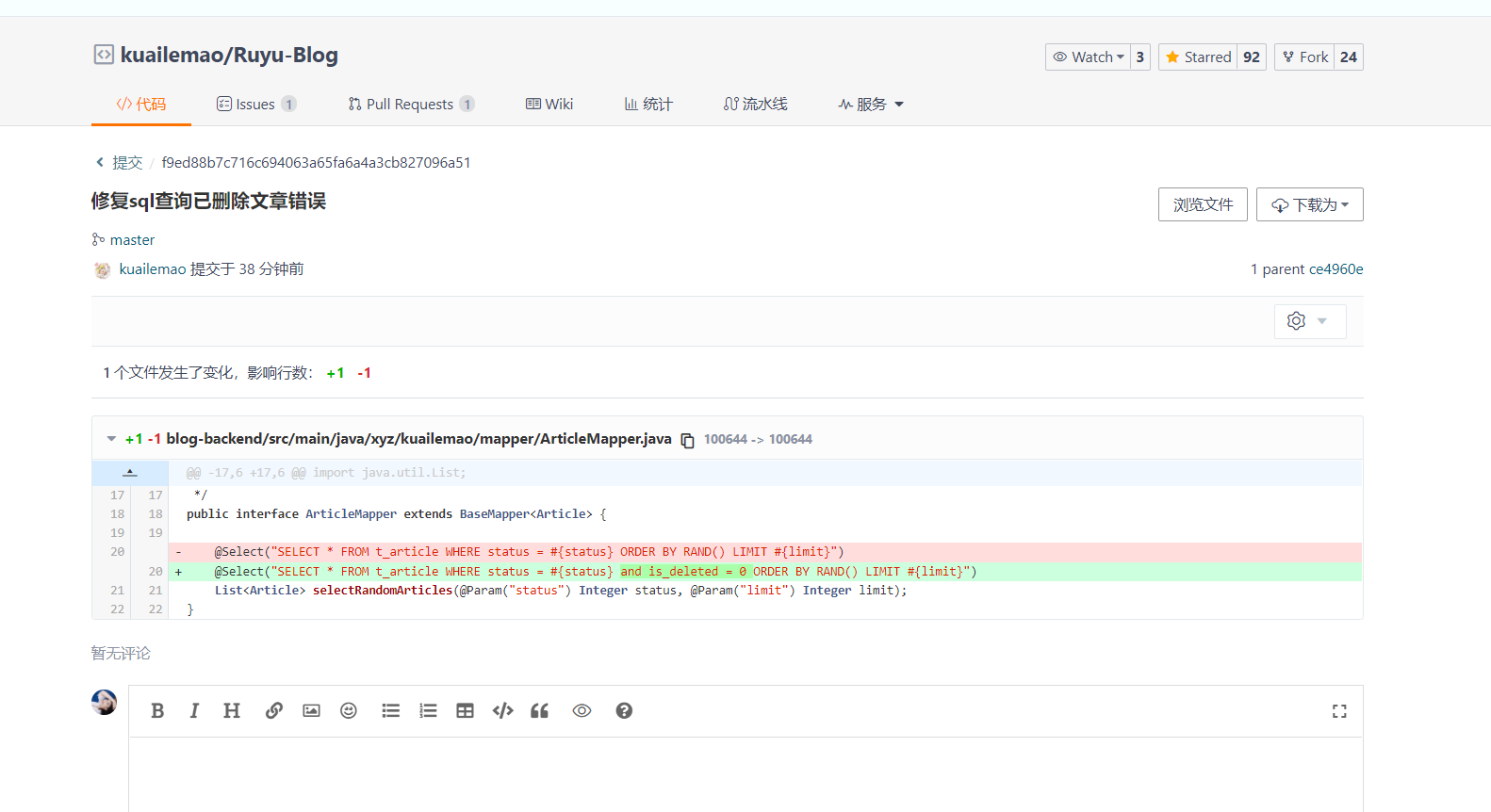Open the Wiki tab

[549, 105]
